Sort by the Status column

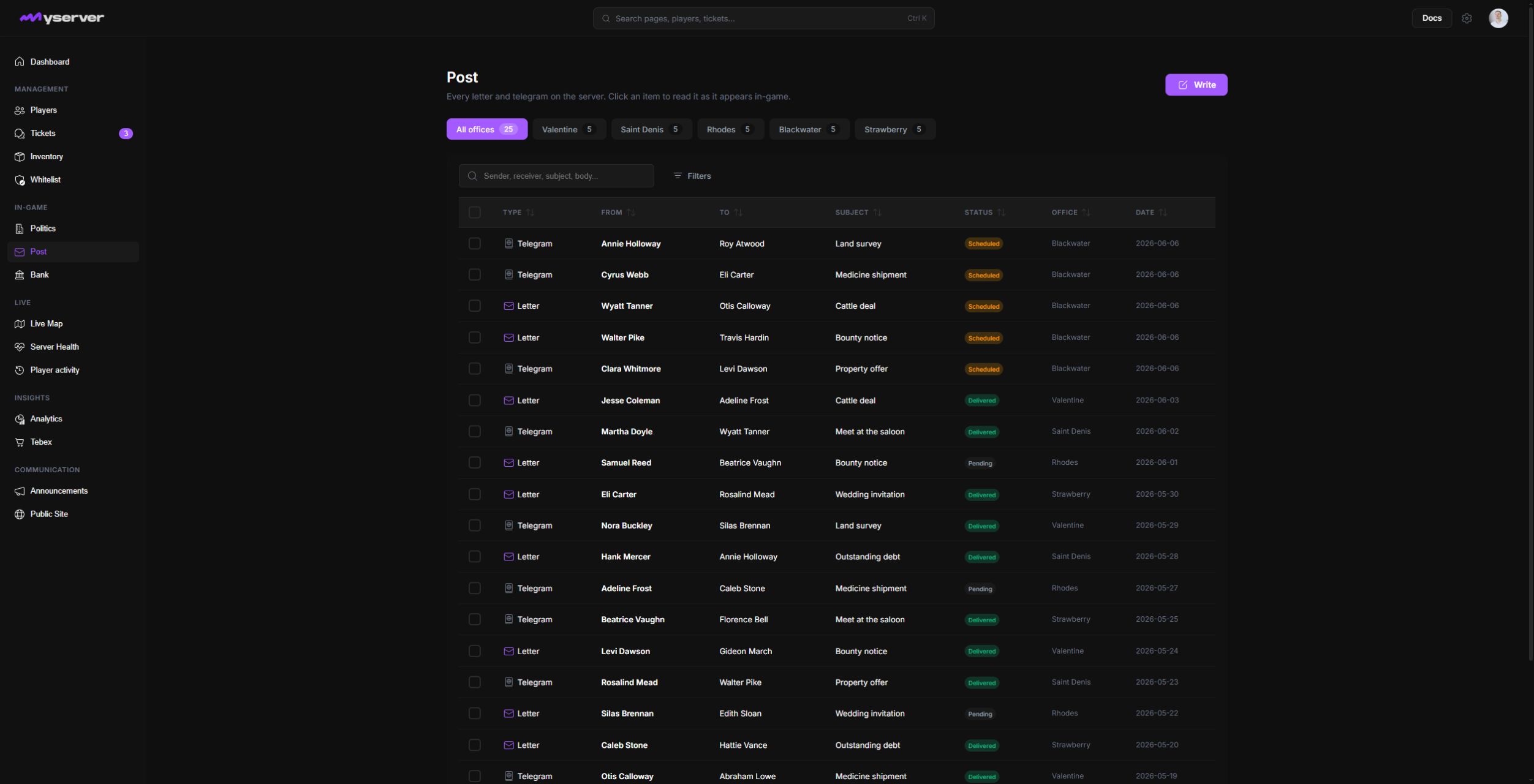point(984,213)
